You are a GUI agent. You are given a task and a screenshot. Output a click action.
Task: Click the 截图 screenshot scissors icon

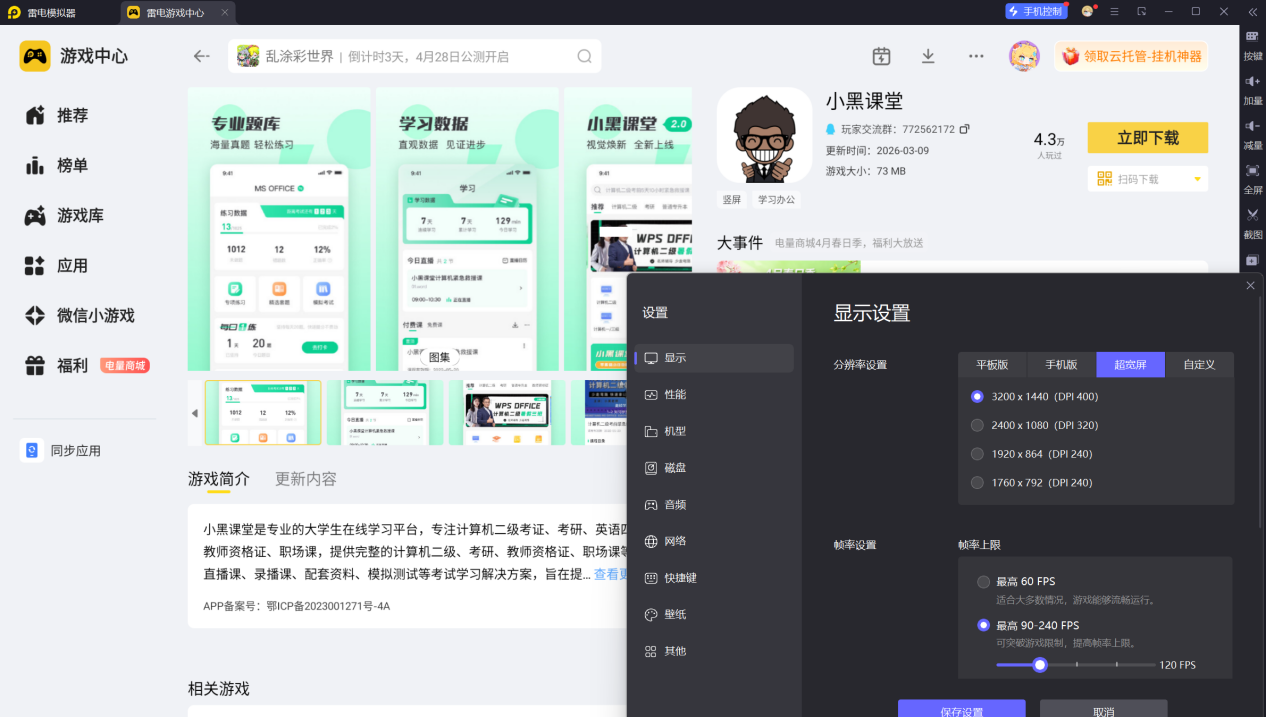pos(1252,222)
